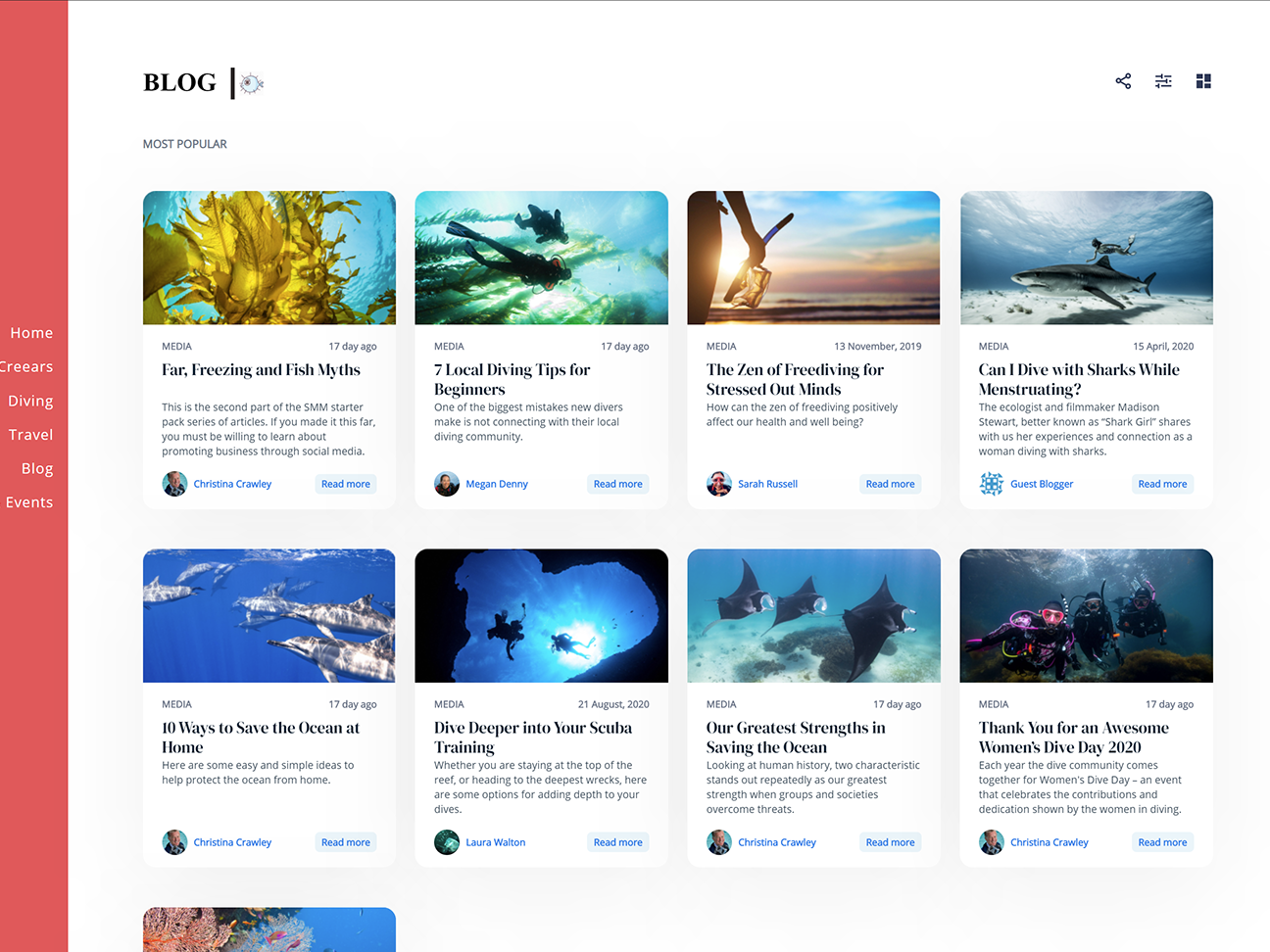Open the kelp forest thumbnail image
The image size is (1270, 952).
(269, 258)
